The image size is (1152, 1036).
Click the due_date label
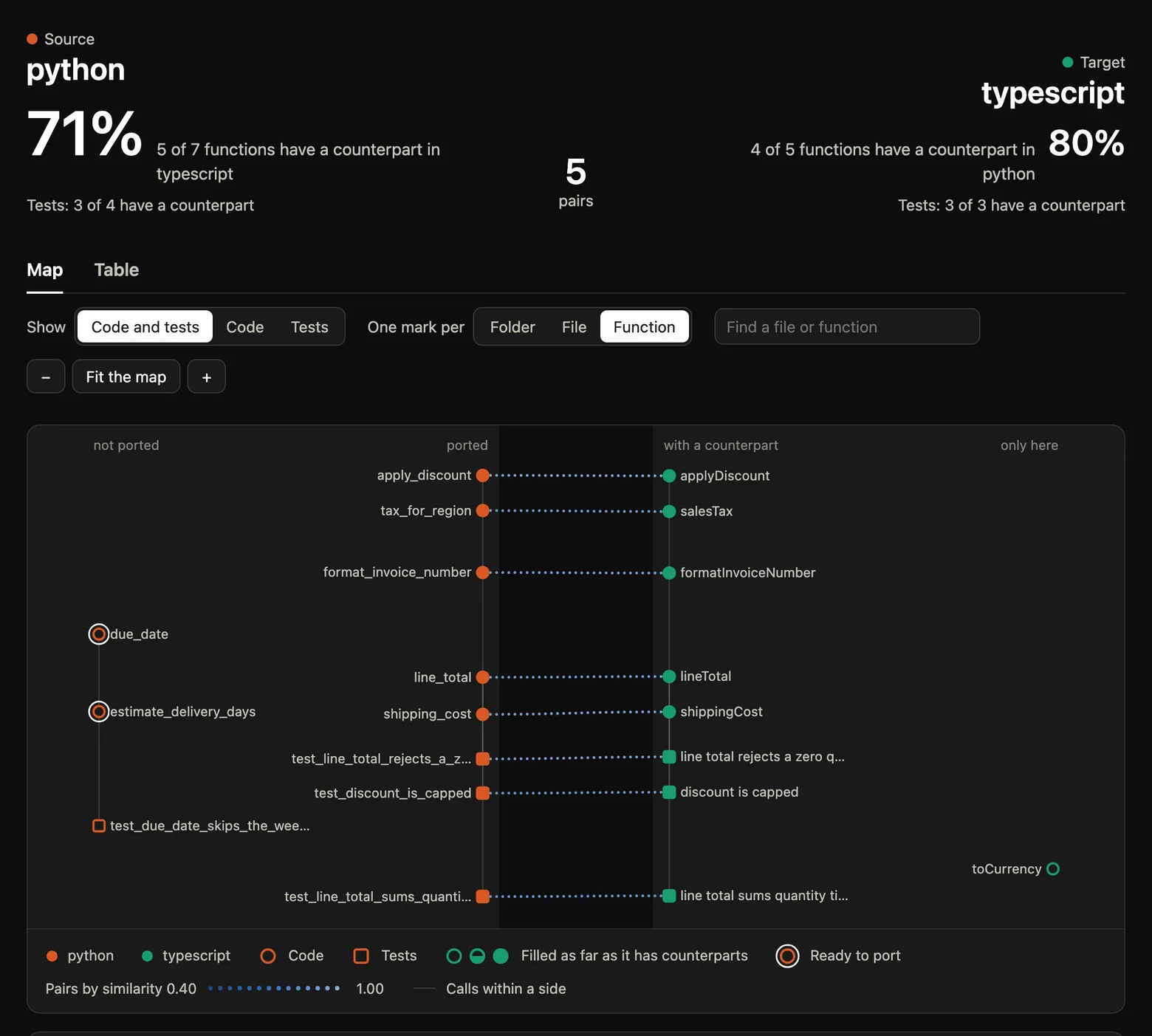(x=139, y=634)
